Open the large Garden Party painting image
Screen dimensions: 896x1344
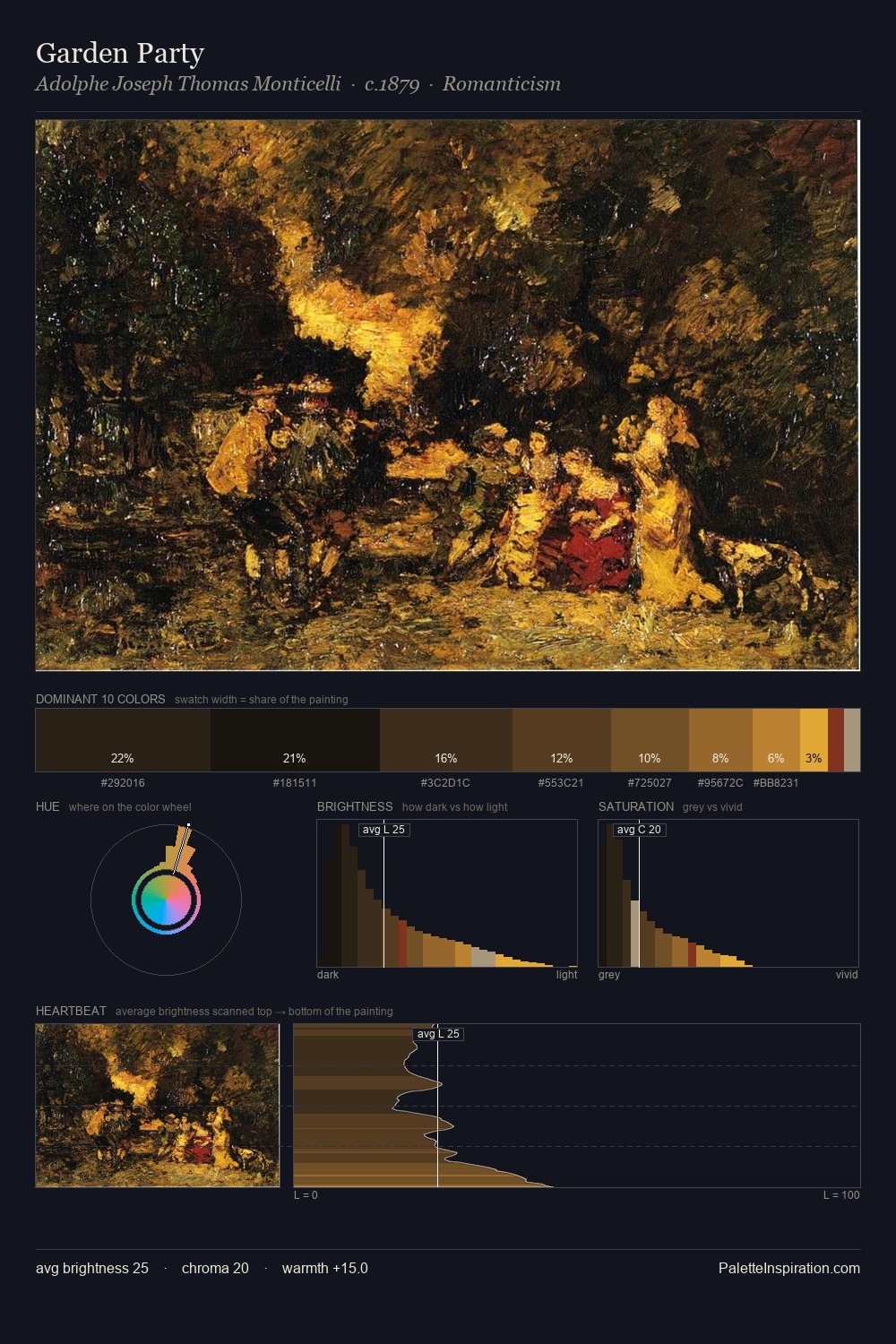pyautogui.click(x=447, y=395)
